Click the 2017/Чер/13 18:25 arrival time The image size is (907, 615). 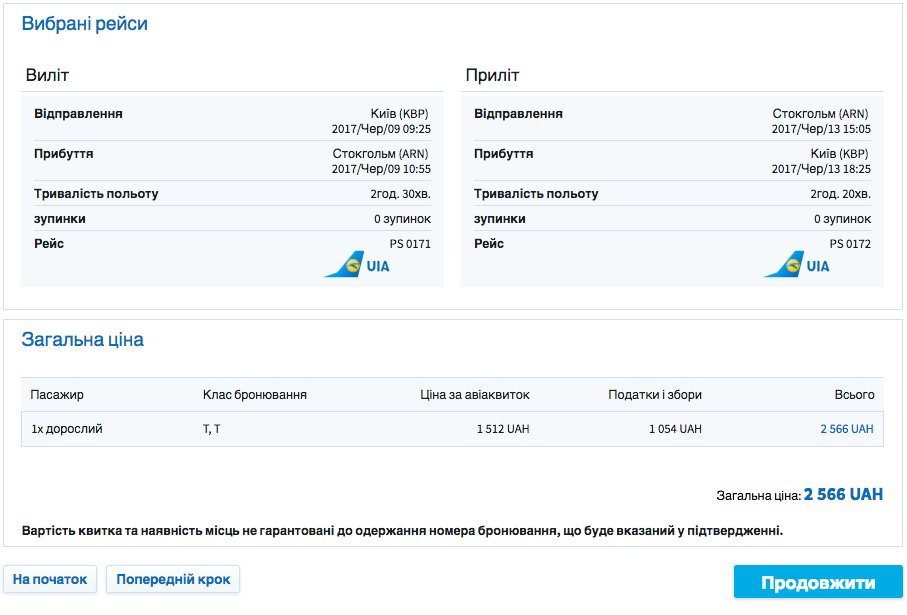pos(821,169)
